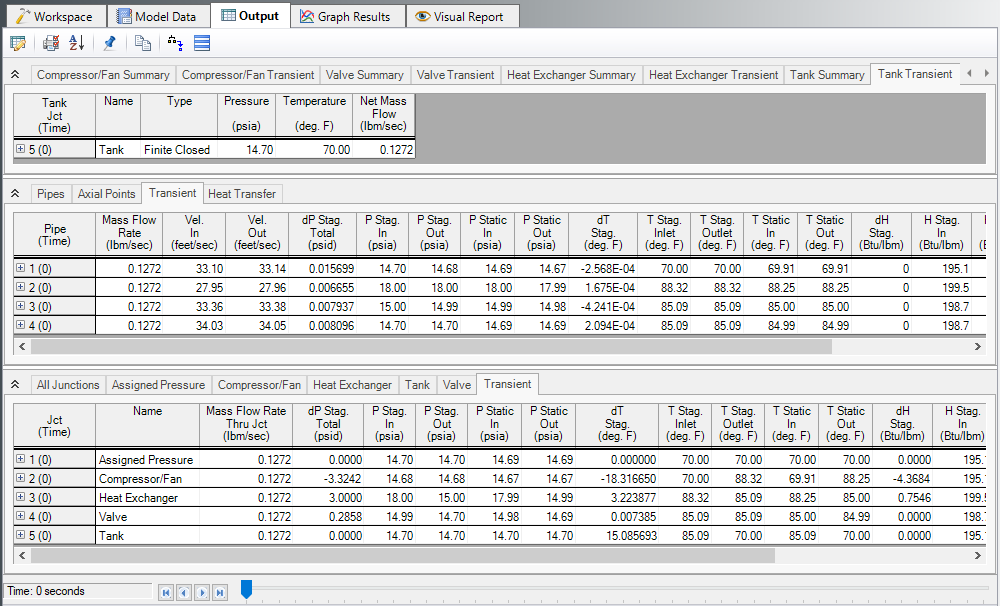Click the blue striped rows icon
Viewport: 1000px width, 606px height.
[x=202, y=43]
